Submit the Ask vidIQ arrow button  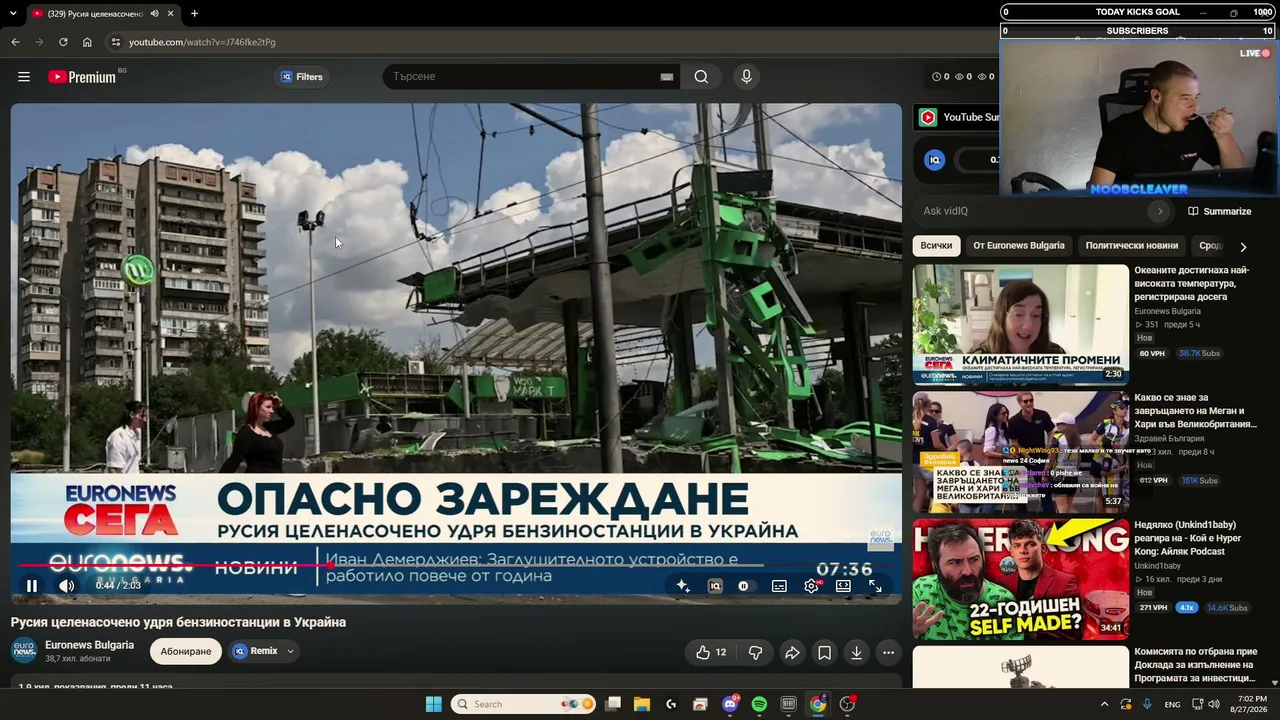1160,211
